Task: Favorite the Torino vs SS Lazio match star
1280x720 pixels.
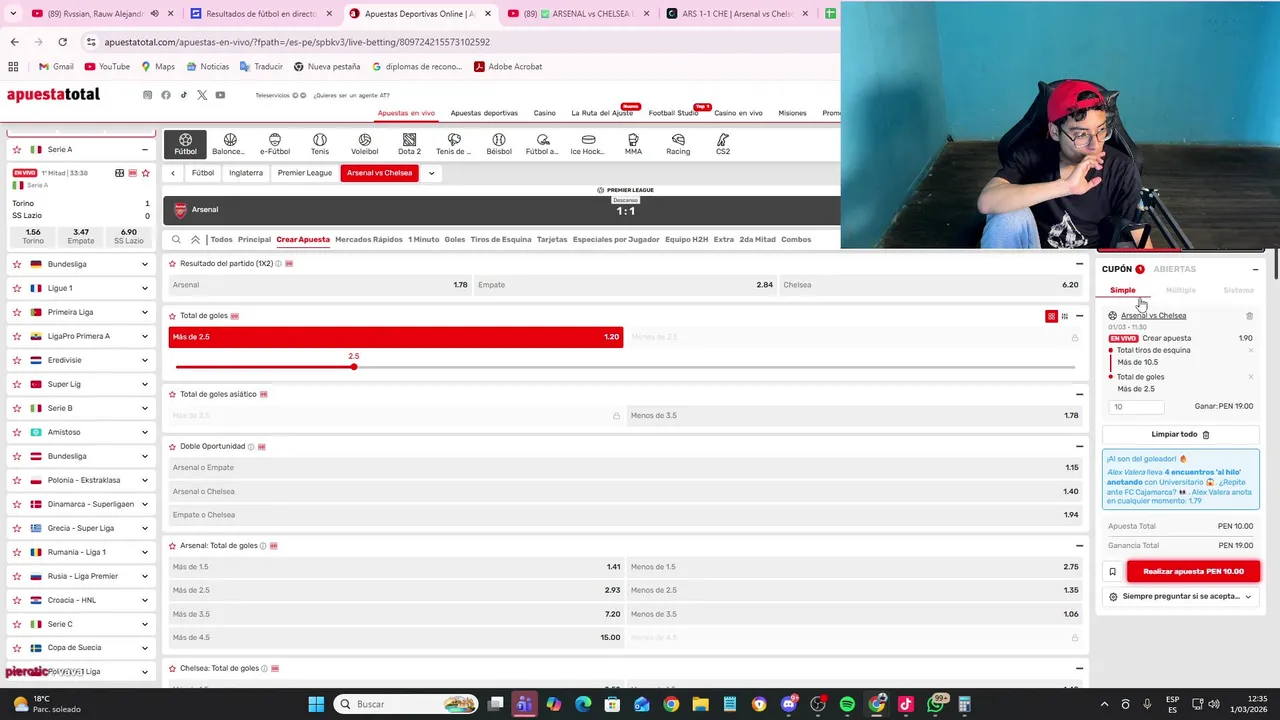Action: tap(145, 173)
